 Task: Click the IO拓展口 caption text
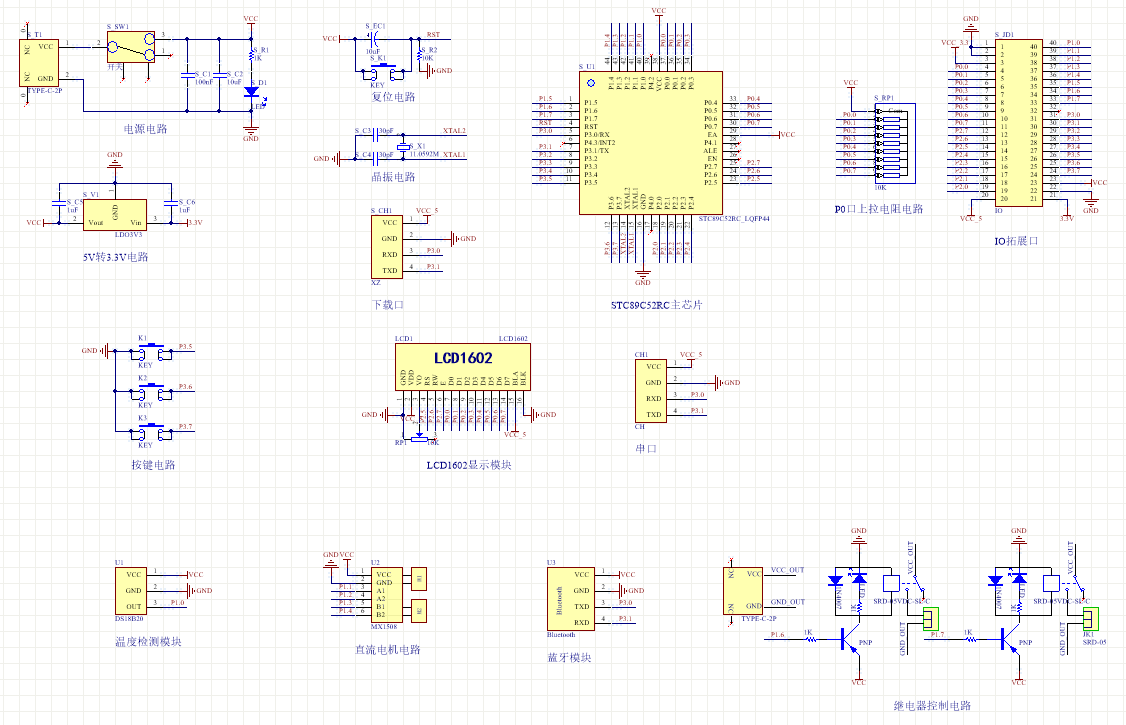[x=1016, y=241]
